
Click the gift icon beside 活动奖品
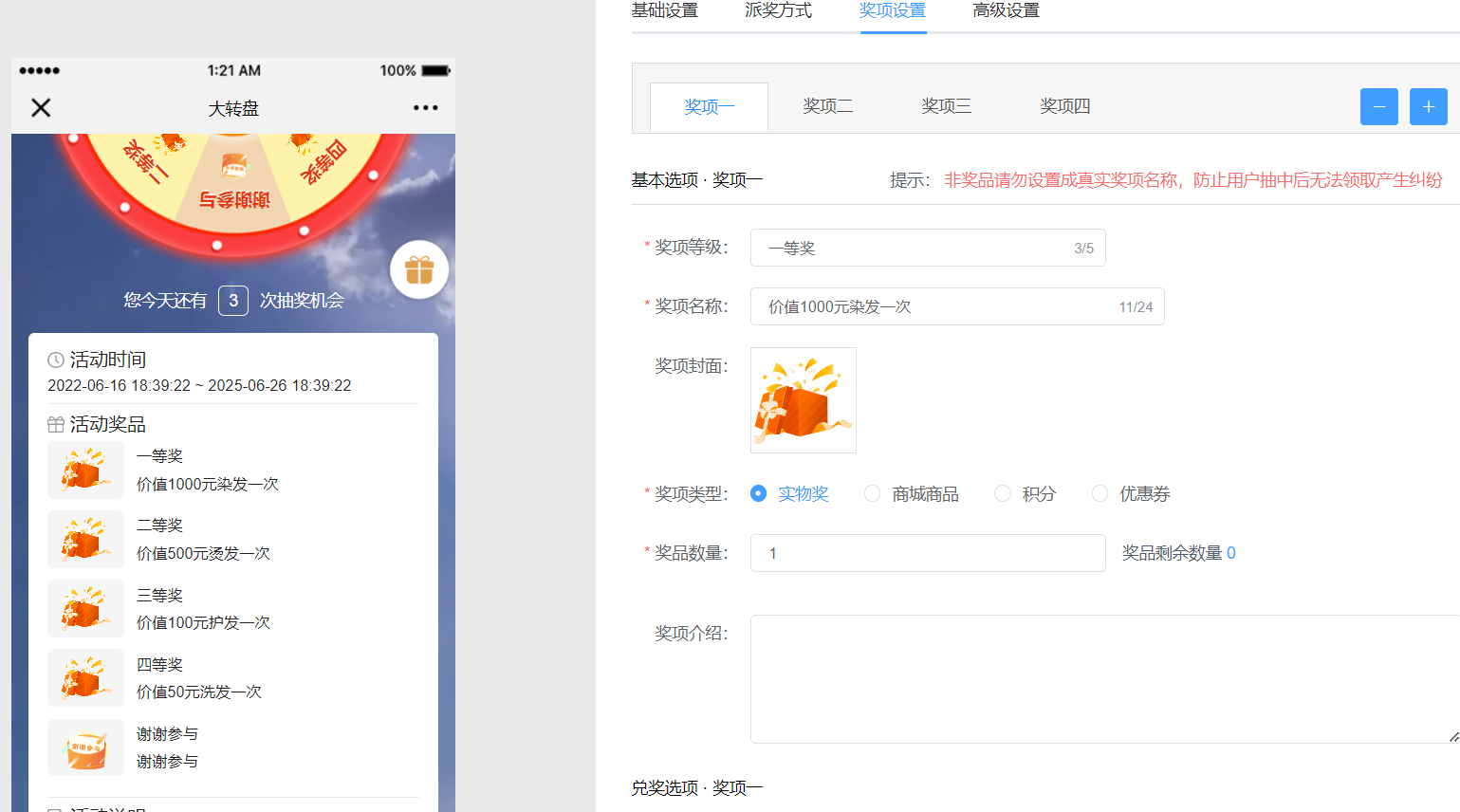click(56, 424)
